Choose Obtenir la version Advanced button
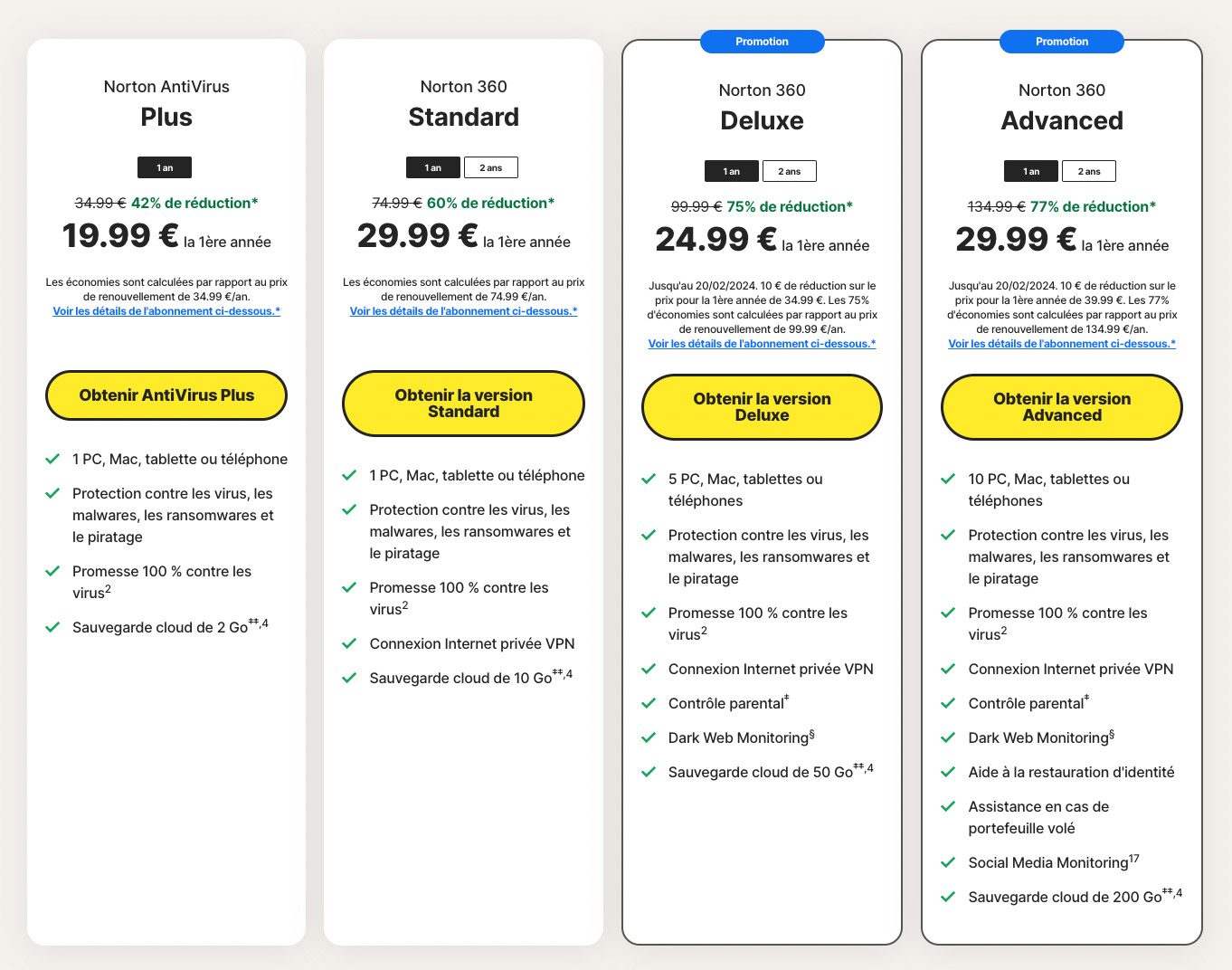The width and height of the screenshot is (1232, 970). (x=1062, y=407)
